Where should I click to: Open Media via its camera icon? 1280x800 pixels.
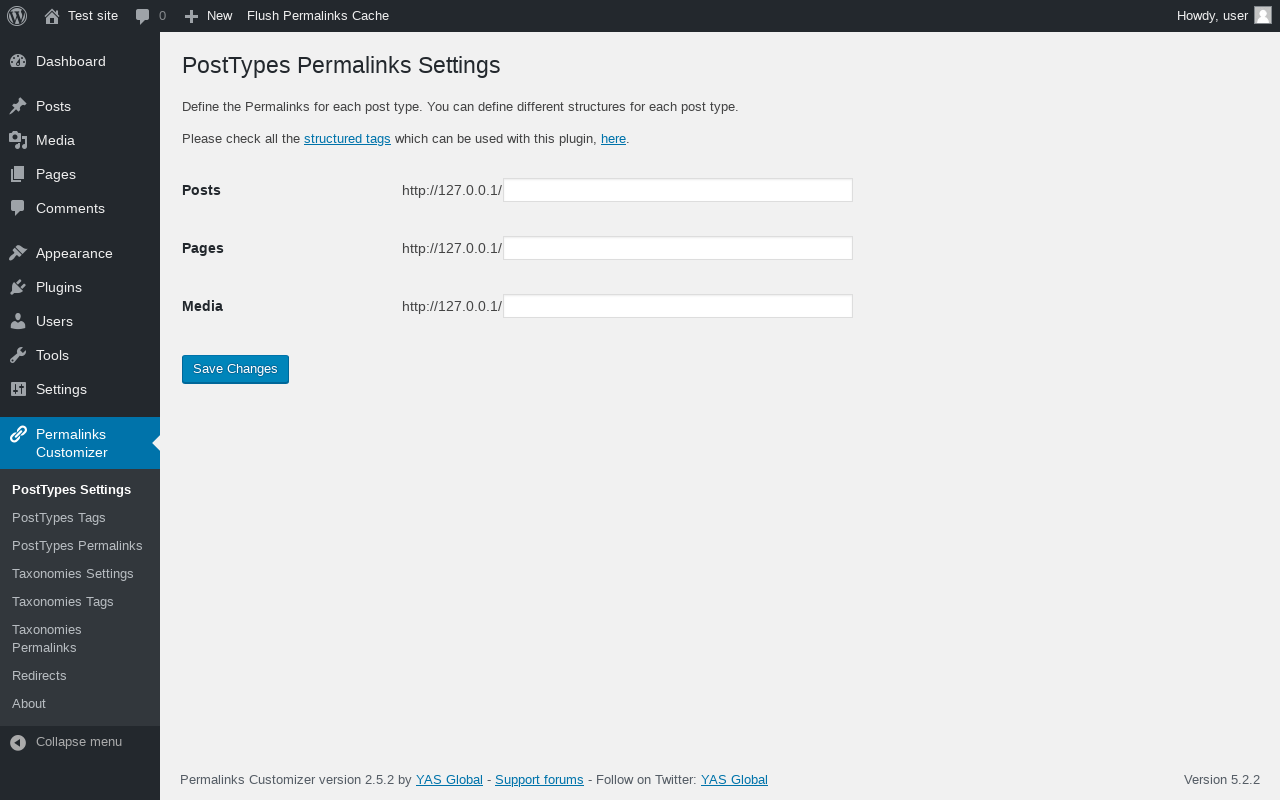click(18, 140)
